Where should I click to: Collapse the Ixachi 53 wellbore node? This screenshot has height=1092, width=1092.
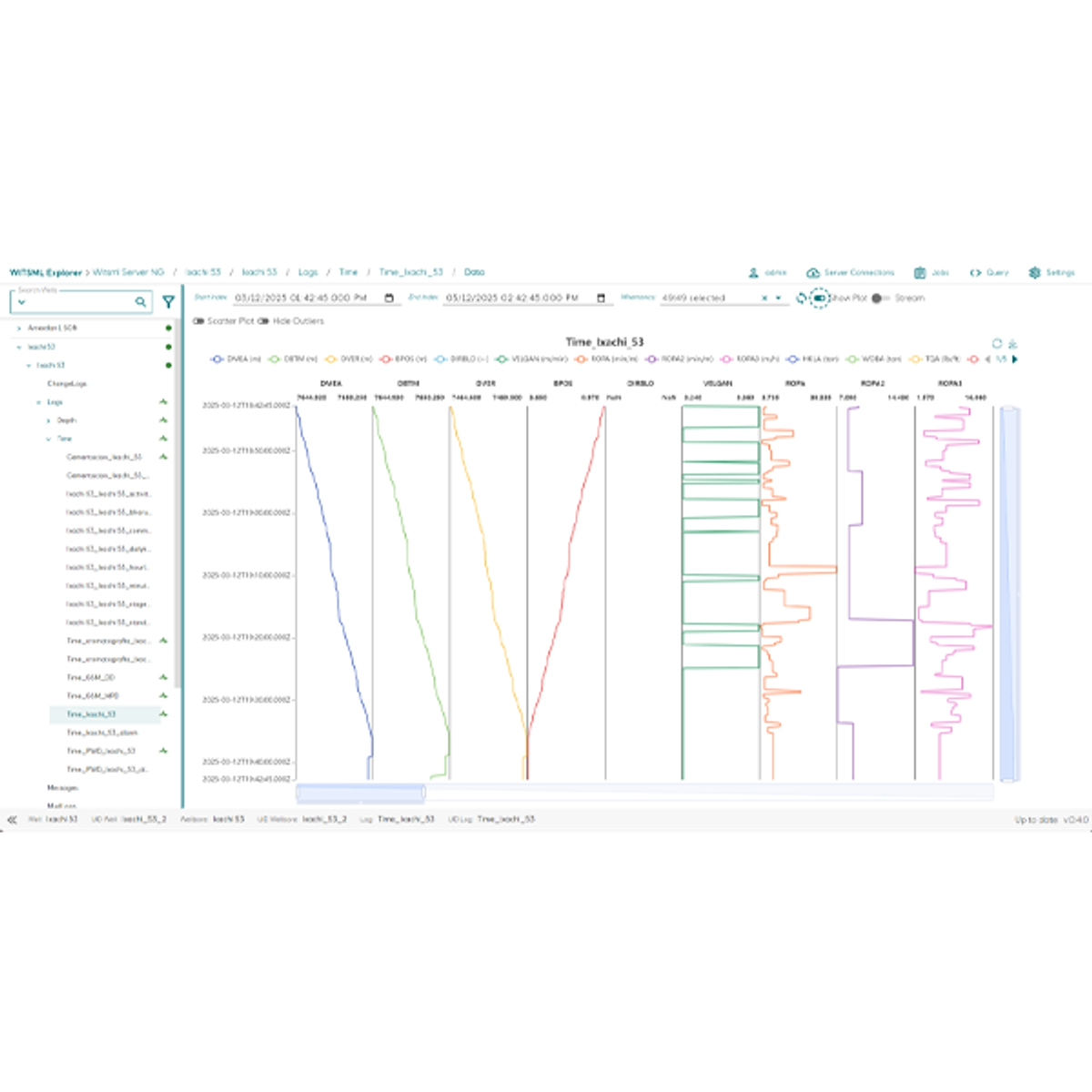(x=28, y=365)
